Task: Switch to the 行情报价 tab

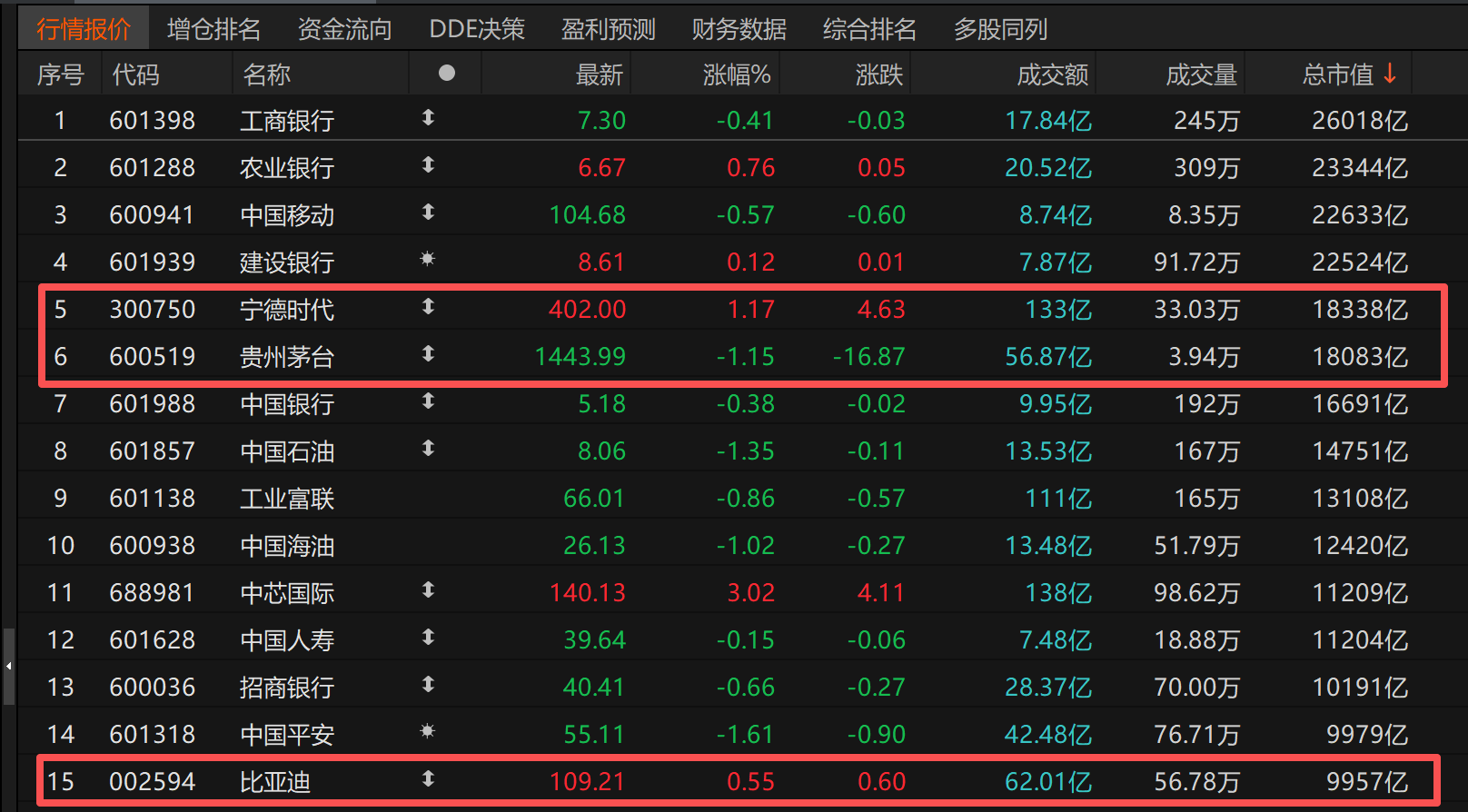Action: tap(84, 29)
